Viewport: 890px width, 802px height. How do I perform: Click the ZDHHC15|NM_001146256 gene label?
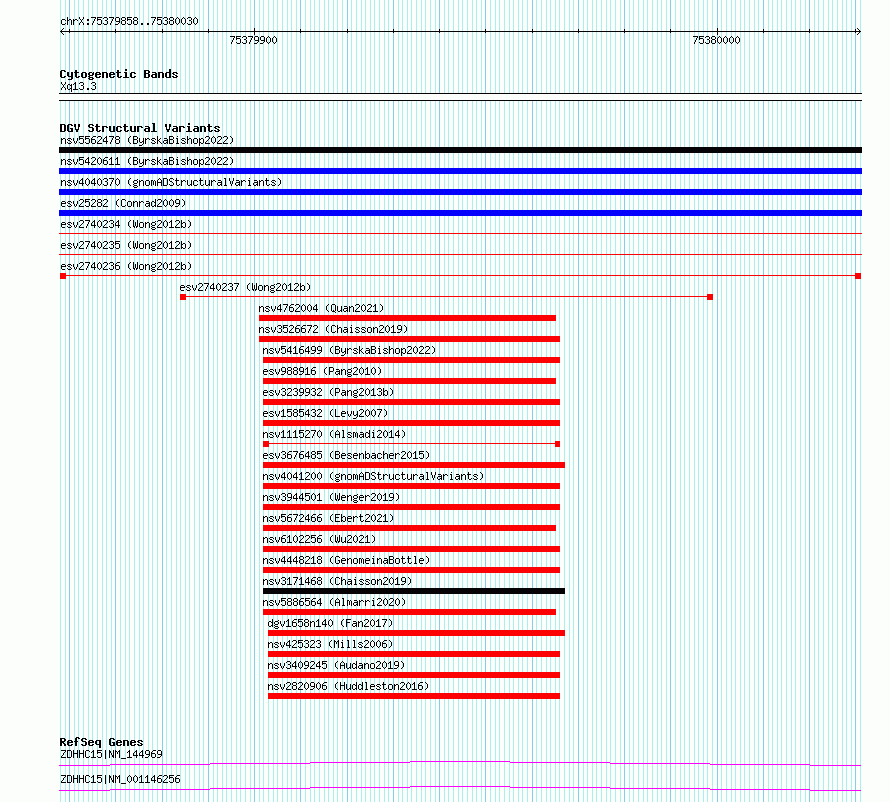click(120, 779)
